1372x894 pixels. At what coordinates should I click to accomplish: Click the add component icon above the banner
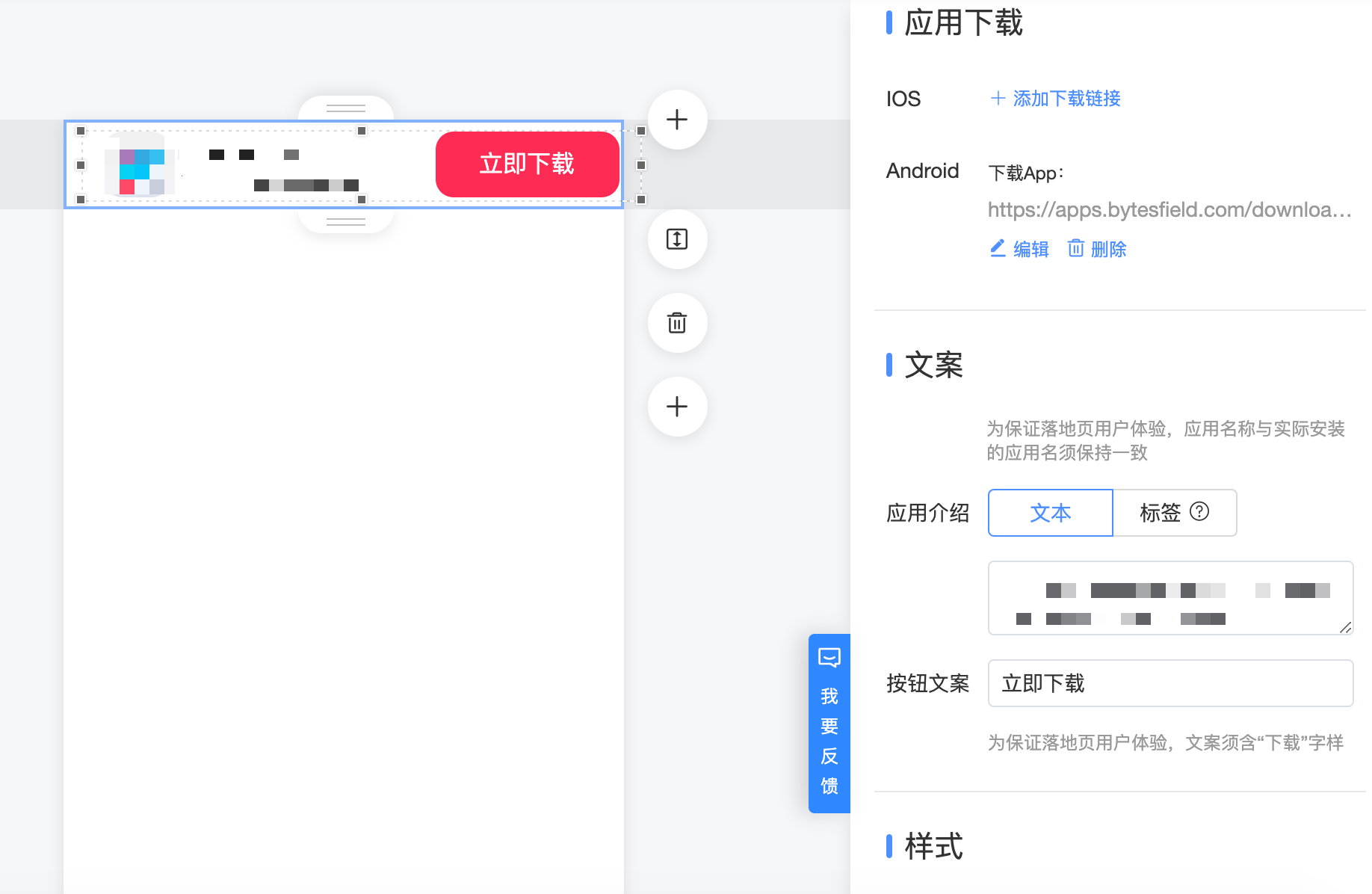pos(676,119)
